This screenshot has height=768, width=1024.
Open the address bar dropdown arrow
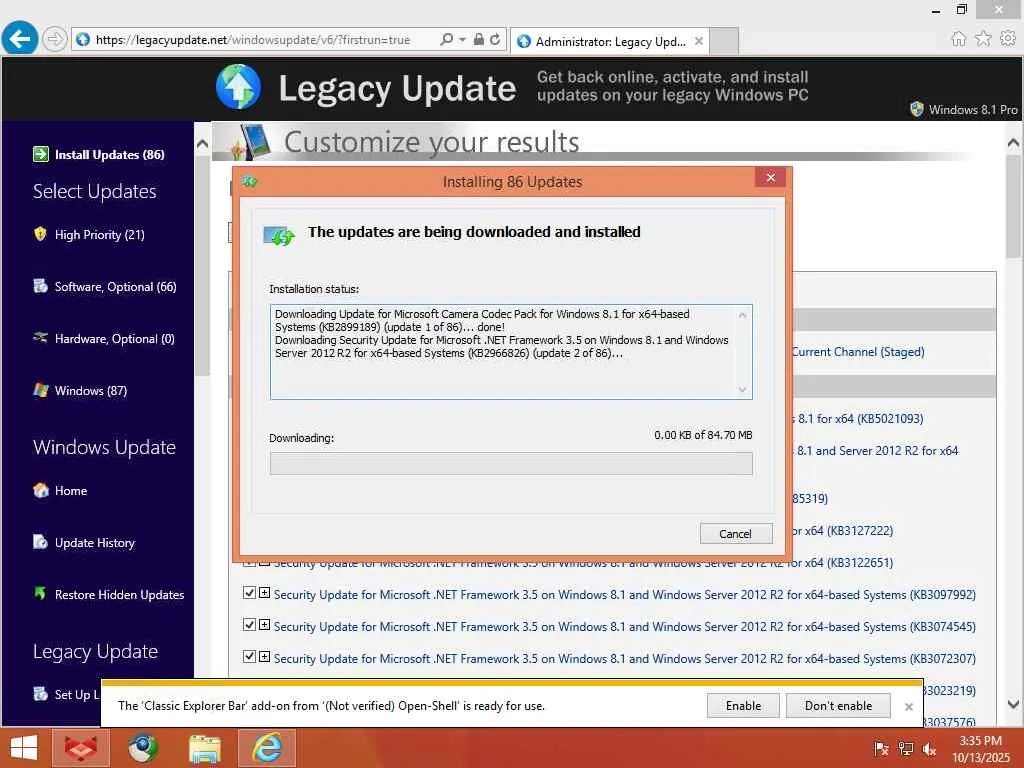(462, 40)
